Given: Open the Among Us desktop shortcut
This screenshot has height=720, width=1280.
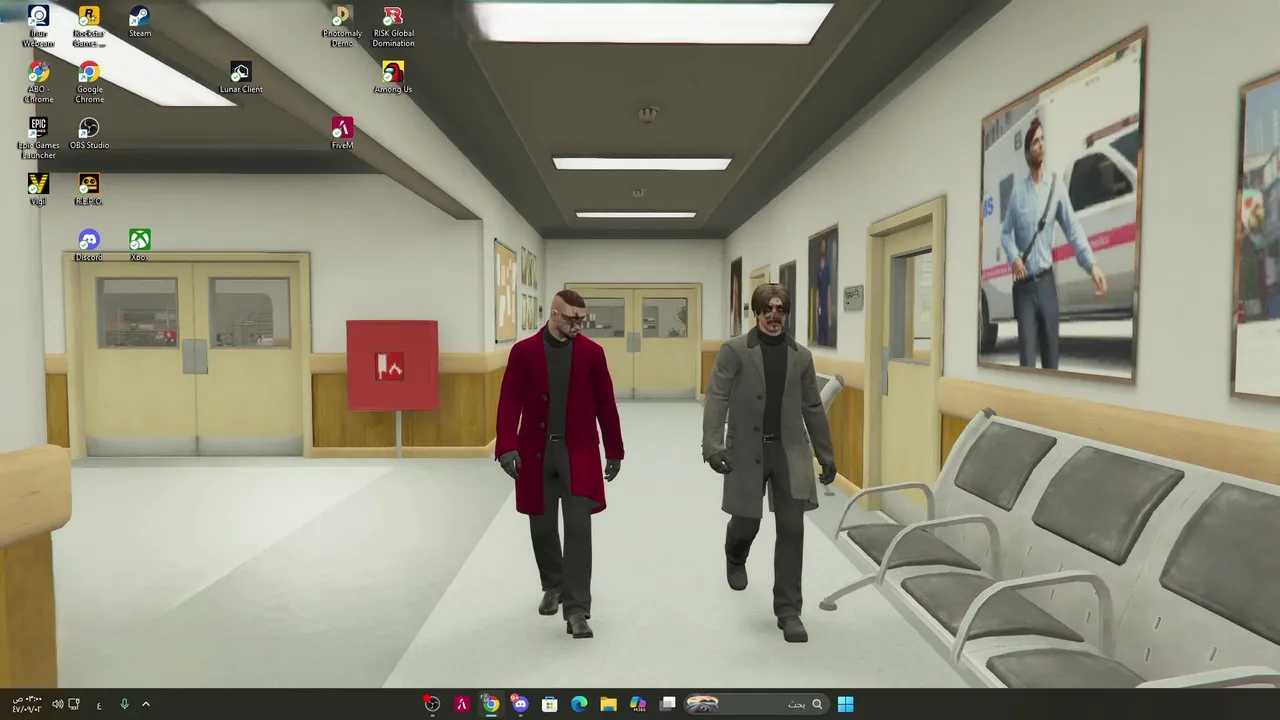Looking at the screenshot, I should [393, 77].
